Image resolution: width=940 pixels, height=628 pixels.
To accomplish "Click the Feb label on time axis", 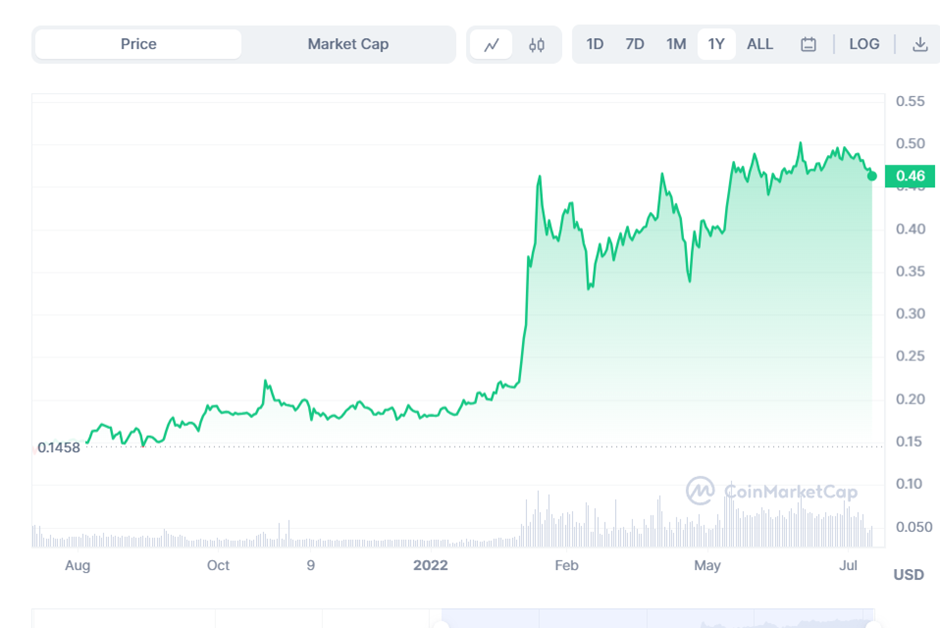I will pyautogui.click(x=566, y=566).
